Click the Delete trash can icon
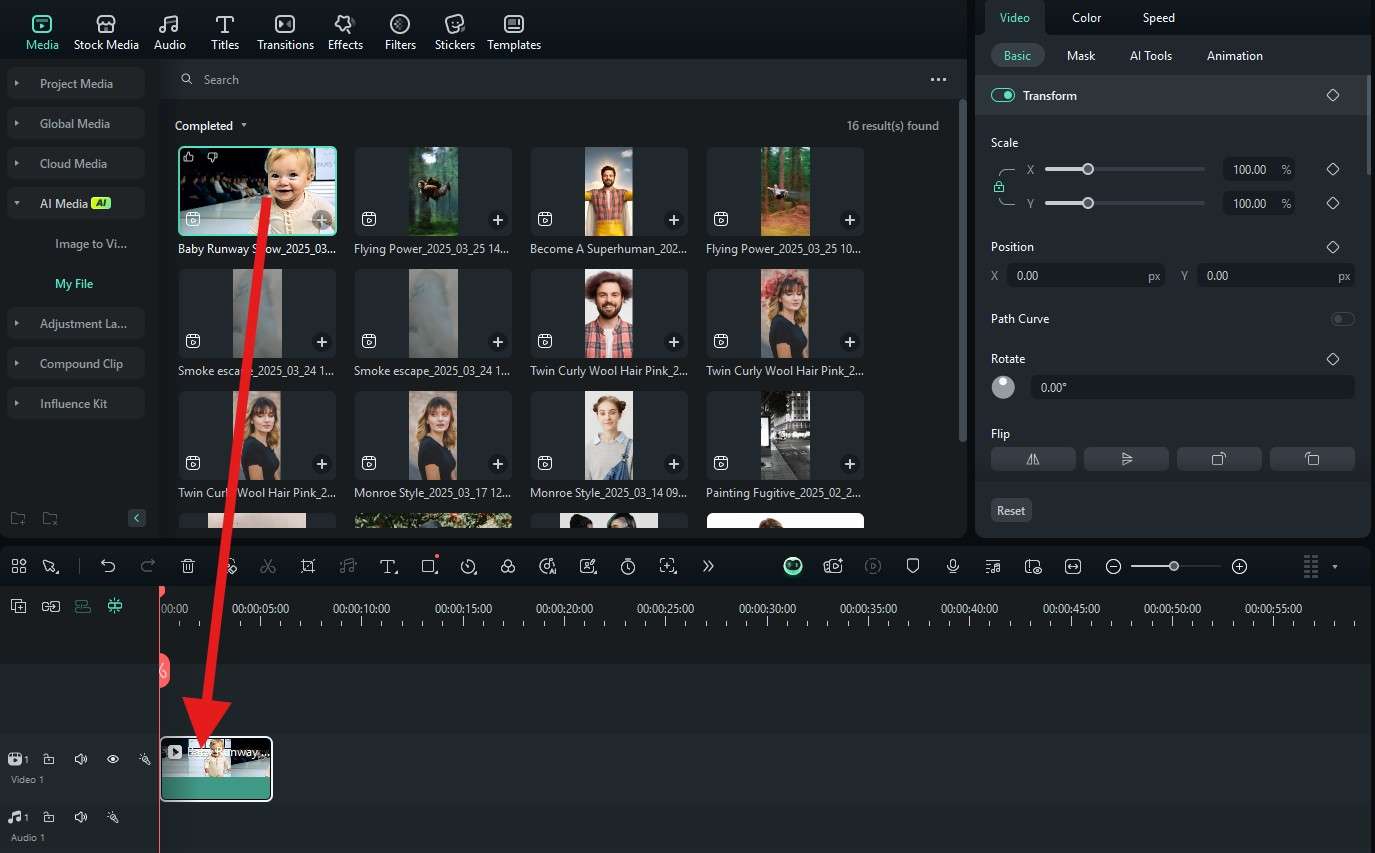 pyautogui.click(x=188, y=566)
